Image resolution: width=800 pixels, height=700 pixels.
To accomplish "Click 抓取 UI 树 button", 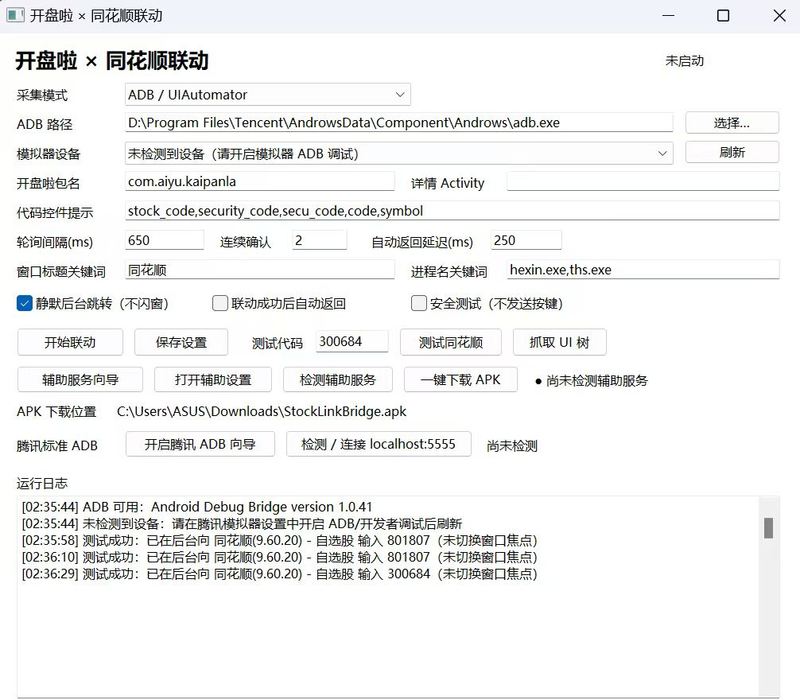I will click(x=560, y=342).
